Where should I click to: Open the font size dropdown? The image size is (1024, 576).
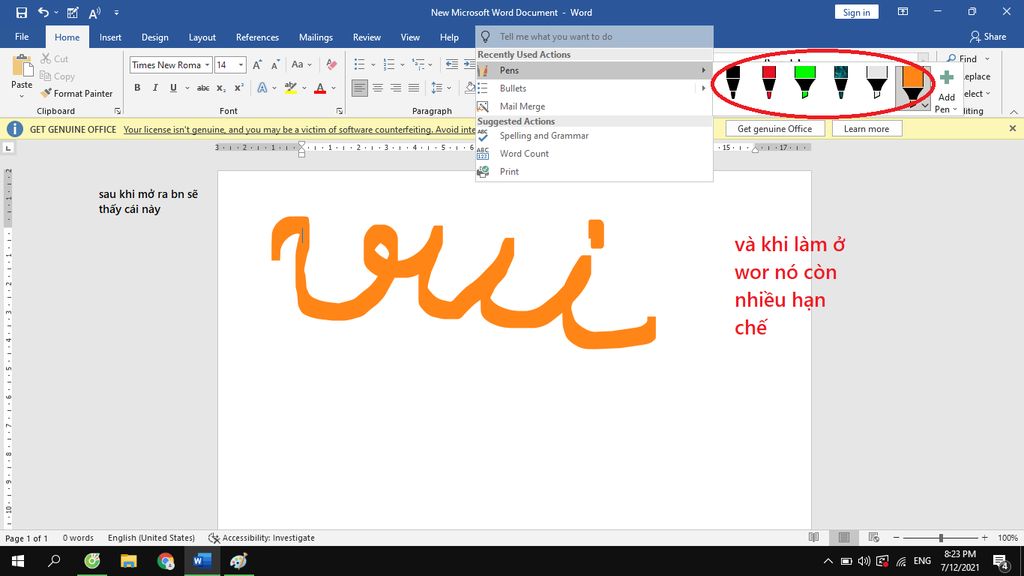coord(241,65)
